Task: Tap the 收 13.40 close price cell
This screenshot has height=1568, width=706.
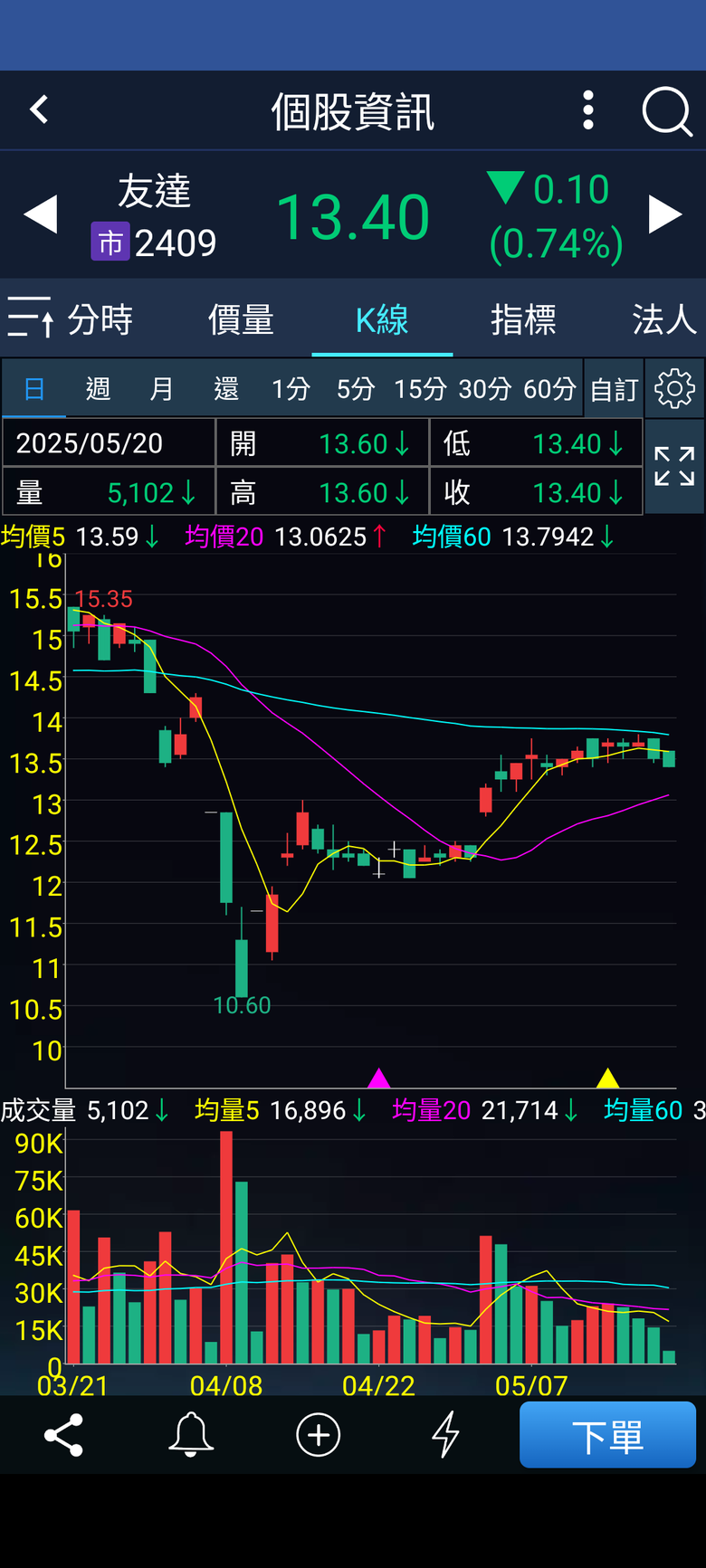Action: pos(536,491)
